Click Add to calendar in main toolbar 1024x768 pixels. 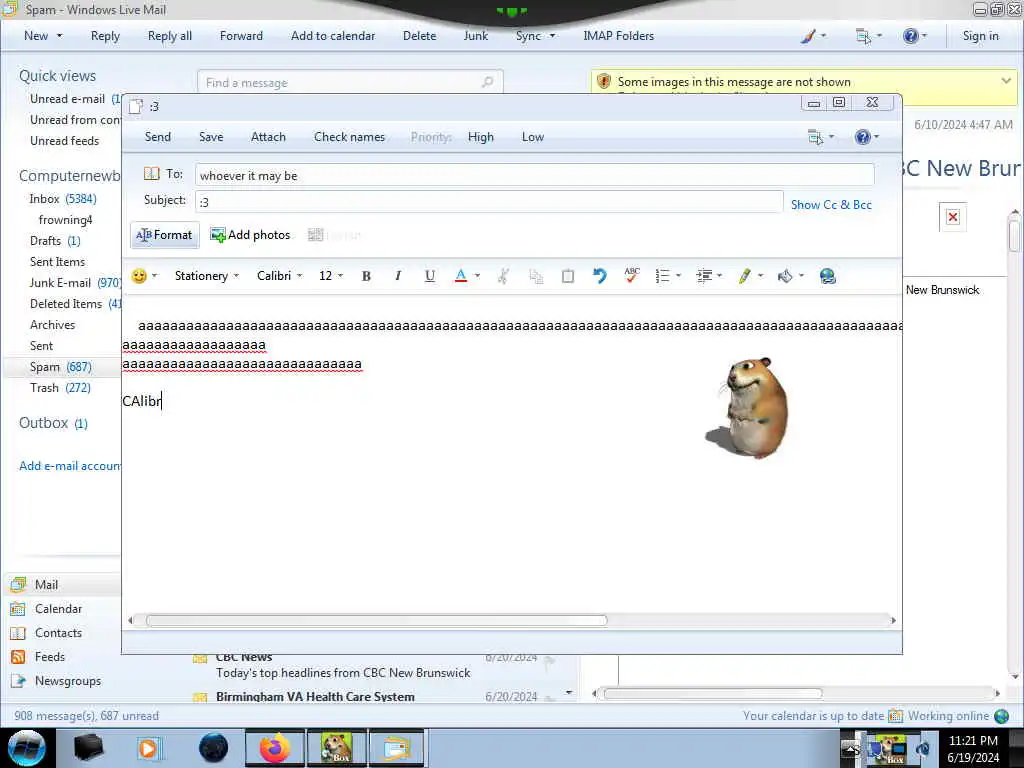333,36
